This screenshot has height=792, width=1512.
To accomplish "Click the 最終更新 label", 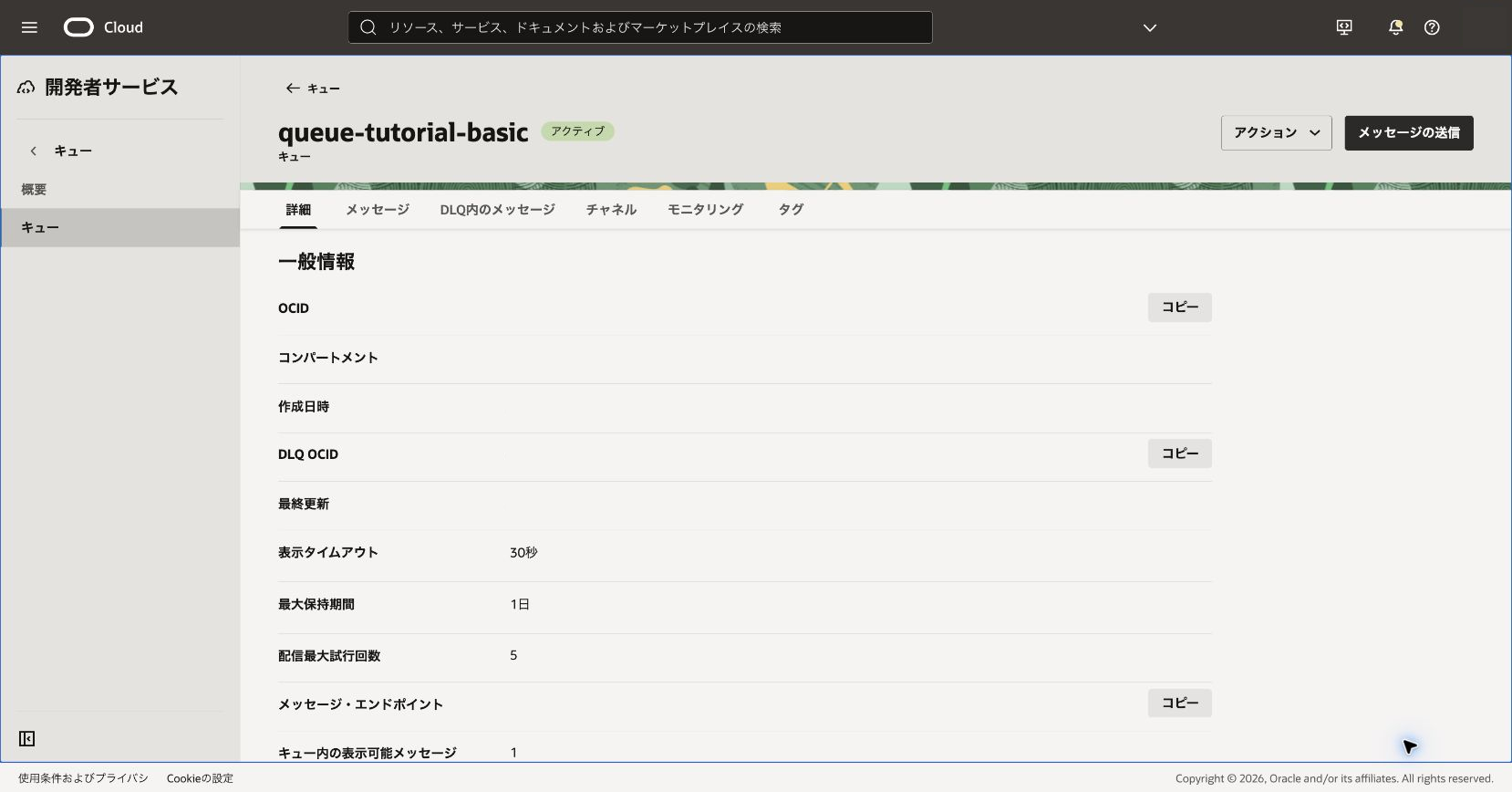I will 304,504.
